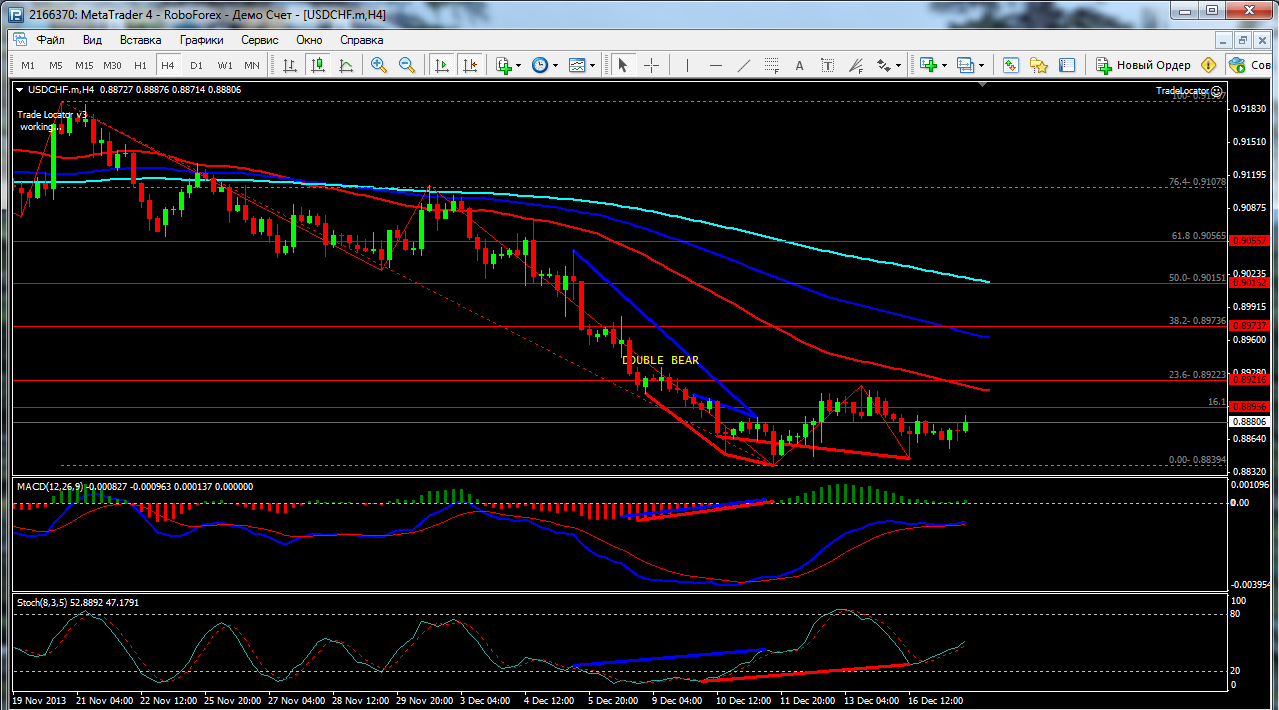
Task: Click the new chart plus icon
Action: pyautogui.click(x=928, y=65)
